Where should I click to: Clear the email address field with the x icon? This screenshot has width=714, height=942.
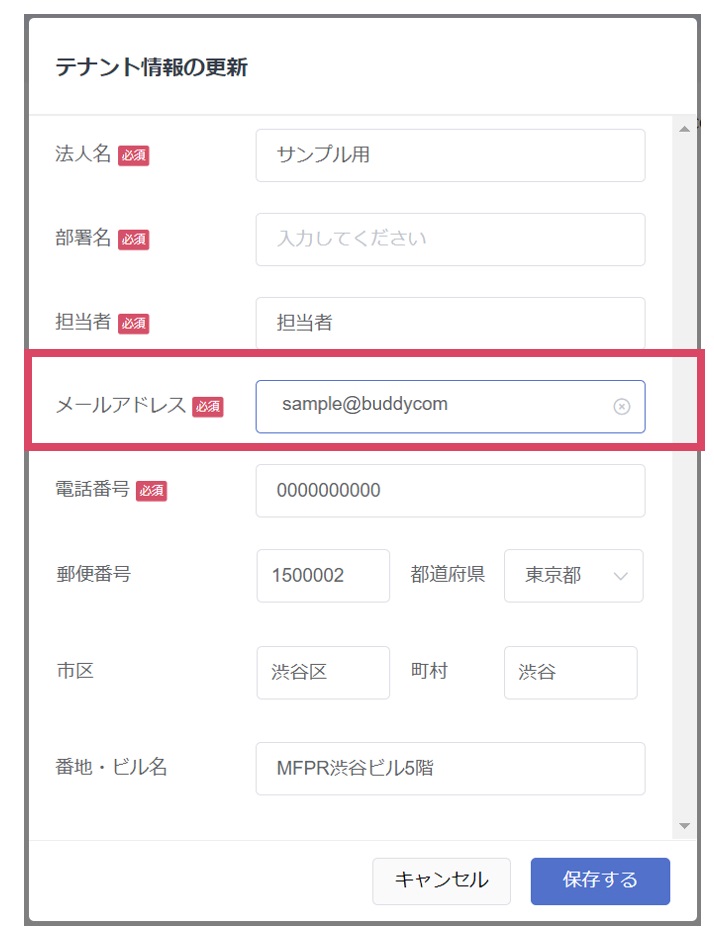[621, 406]
